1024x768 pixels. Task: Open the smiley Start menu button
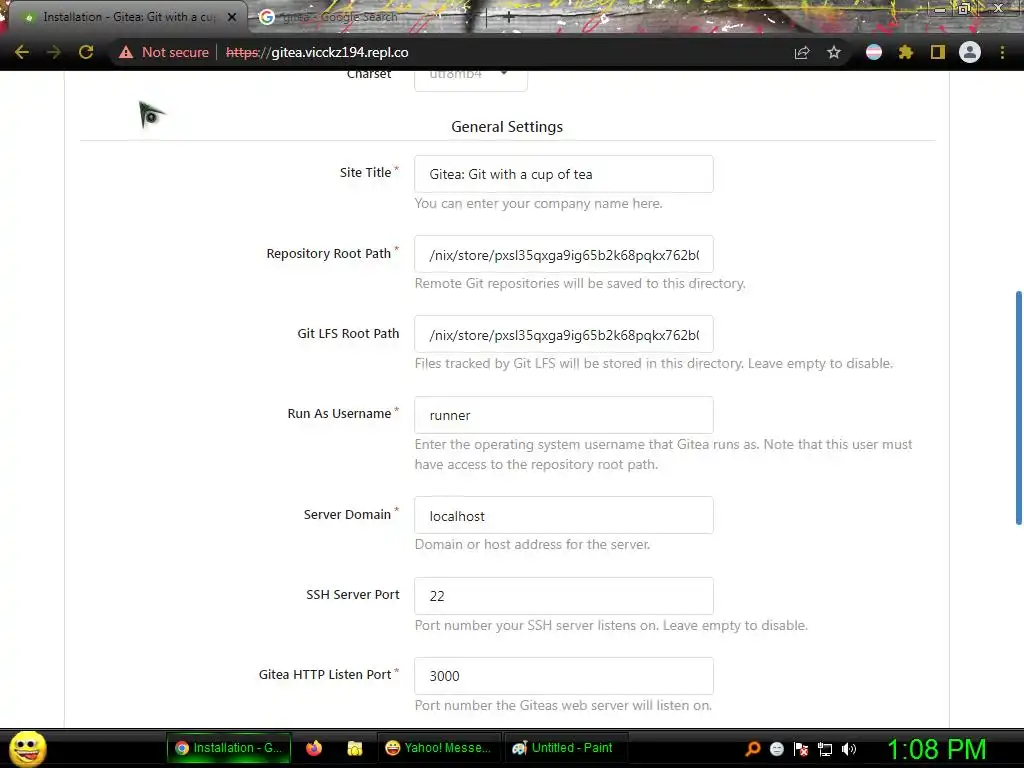point(27,748)
